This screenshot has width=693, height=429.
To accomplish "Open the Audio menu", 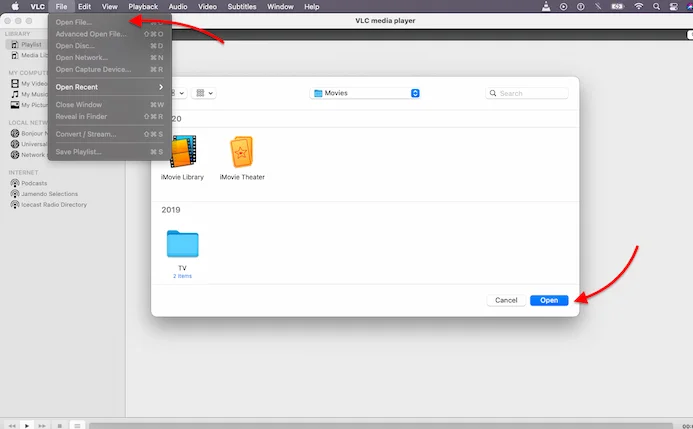I will pos(178,7).
